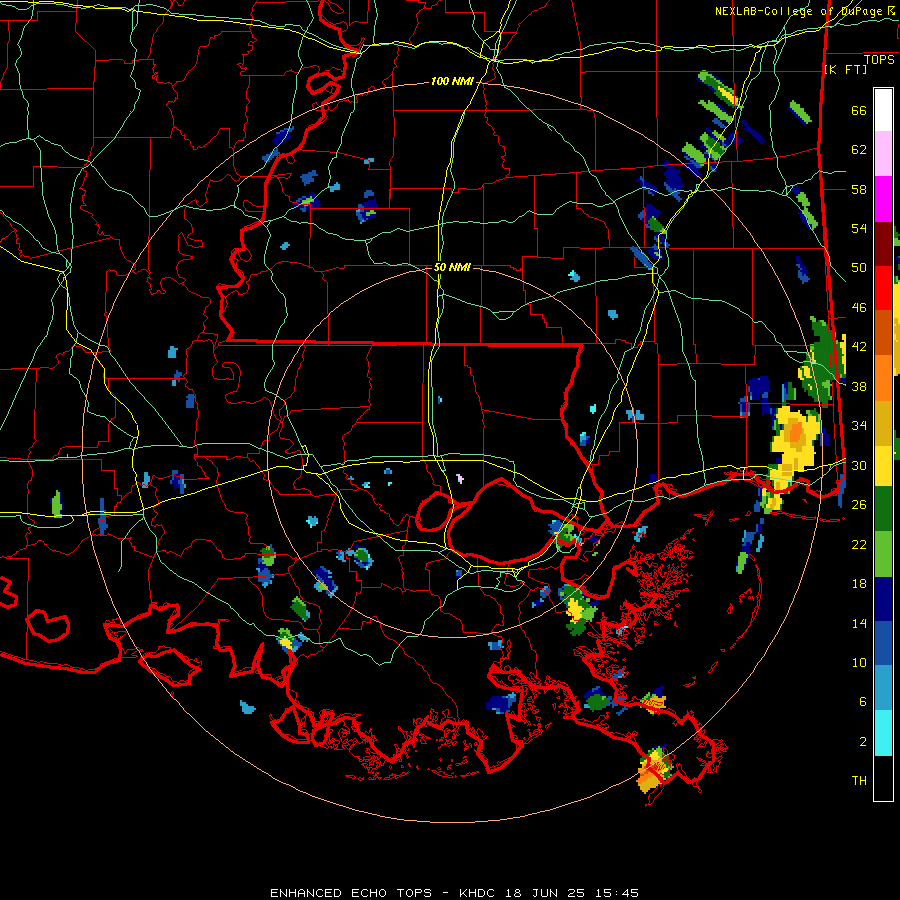Click the small pink echo near radar center
This screenshot has width=900, height=900.
coord(460,478)
